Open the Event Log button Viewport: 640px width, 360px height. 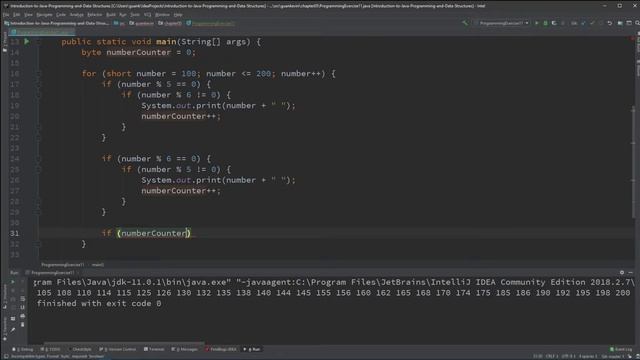click(x=621, y=349)
